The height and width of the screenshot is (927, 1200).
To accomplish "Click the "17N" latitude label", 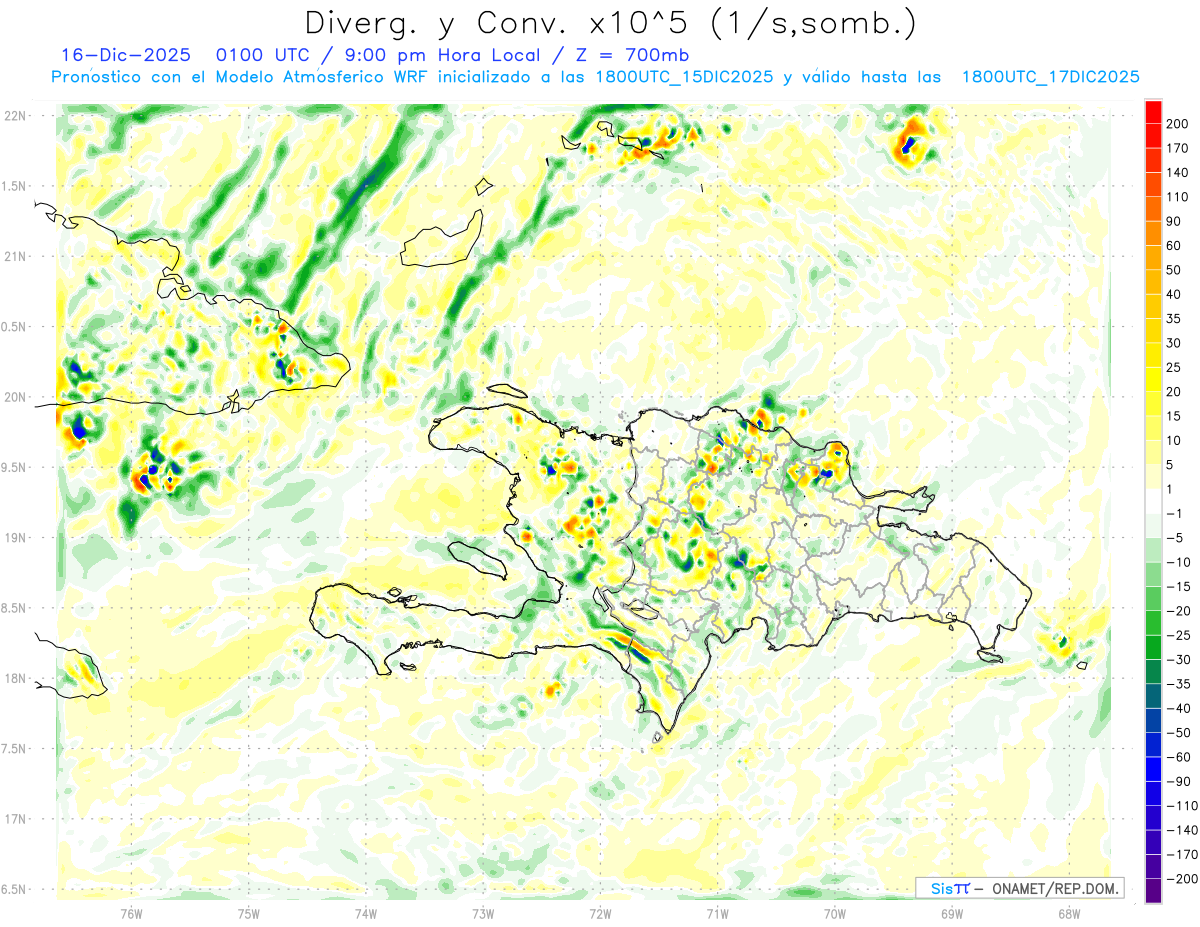I will 15,819.
